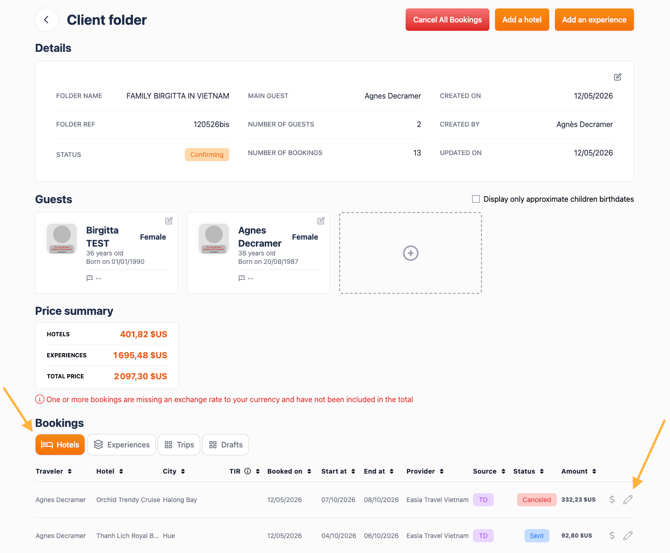Sort bookings by Traveler column
670x553 pixels.
click(x=53, y=471)
